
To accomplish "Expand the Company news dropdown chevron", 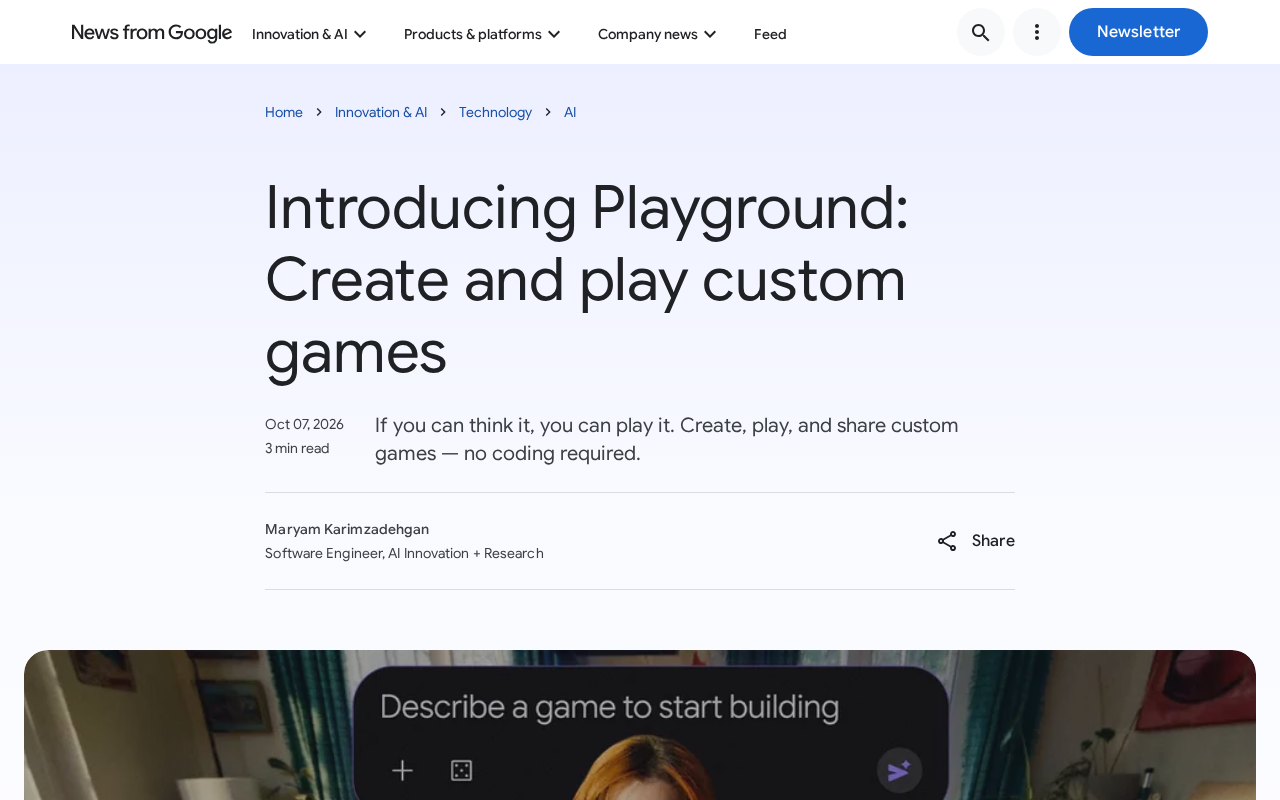I will [710, 34].
